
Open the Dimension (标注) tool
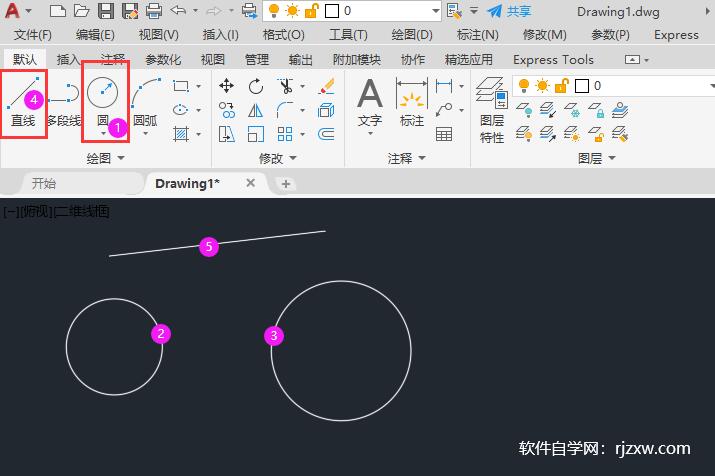412,102
